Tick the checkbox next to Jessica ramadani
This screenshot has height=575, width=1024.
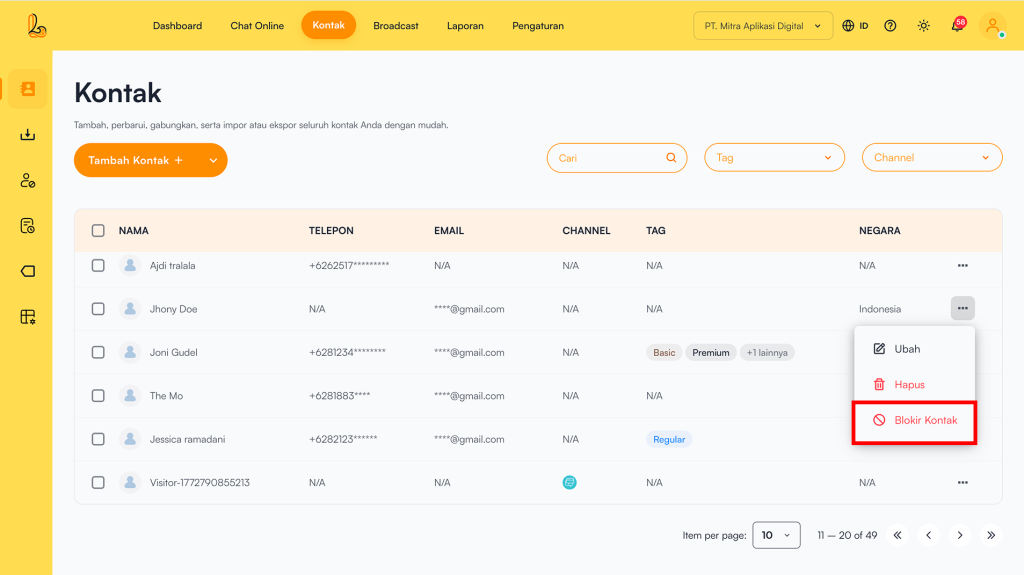click(98, 439)
